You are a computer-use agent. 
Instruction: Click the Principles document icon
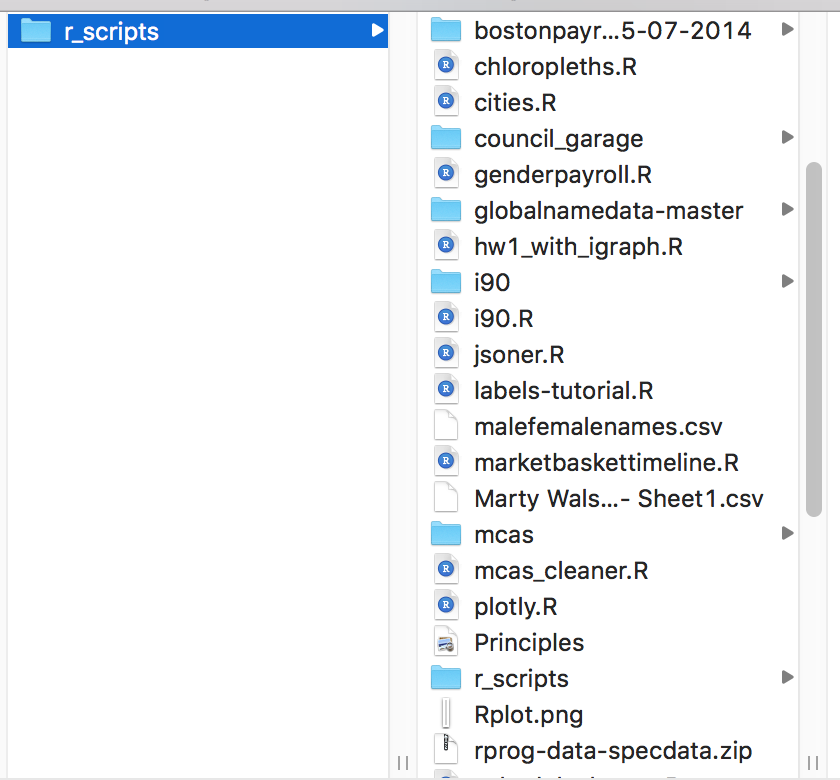pos(445,643)
